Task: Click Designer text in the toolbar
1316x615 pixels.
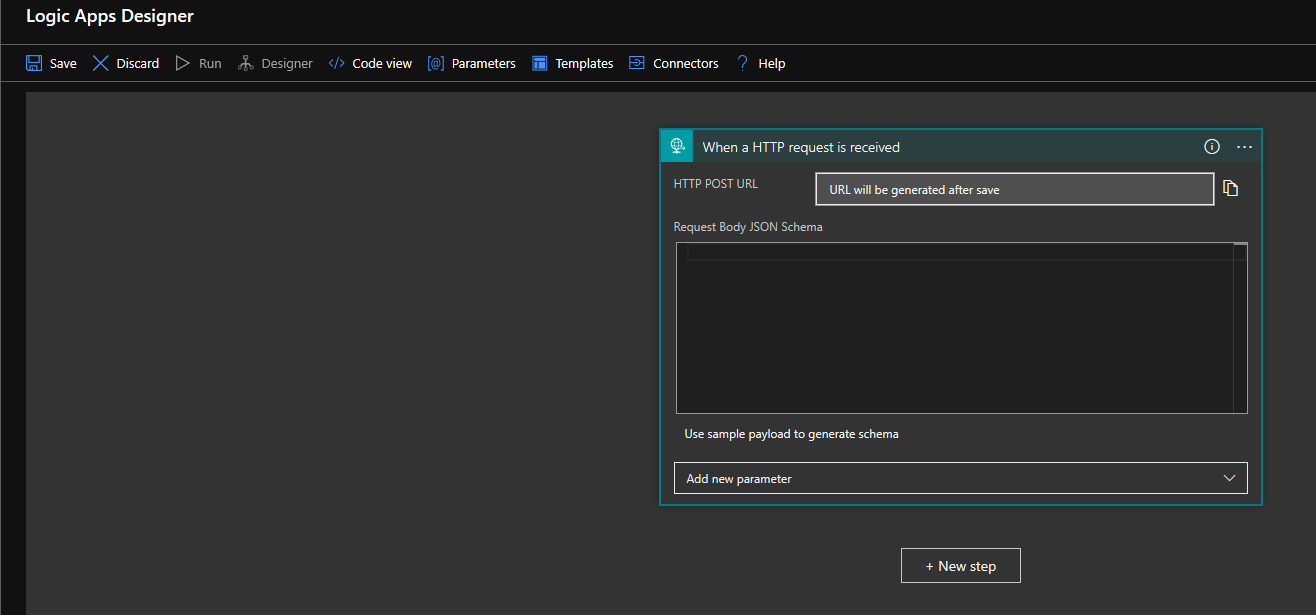Action: click(x=287, y=63)
